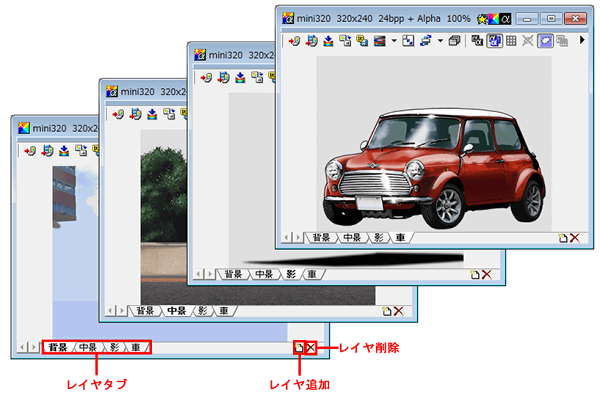Viewport: 600px width, 395px height.
Task: Select the 背景 tab in the front window
Action: pos(321,238)
